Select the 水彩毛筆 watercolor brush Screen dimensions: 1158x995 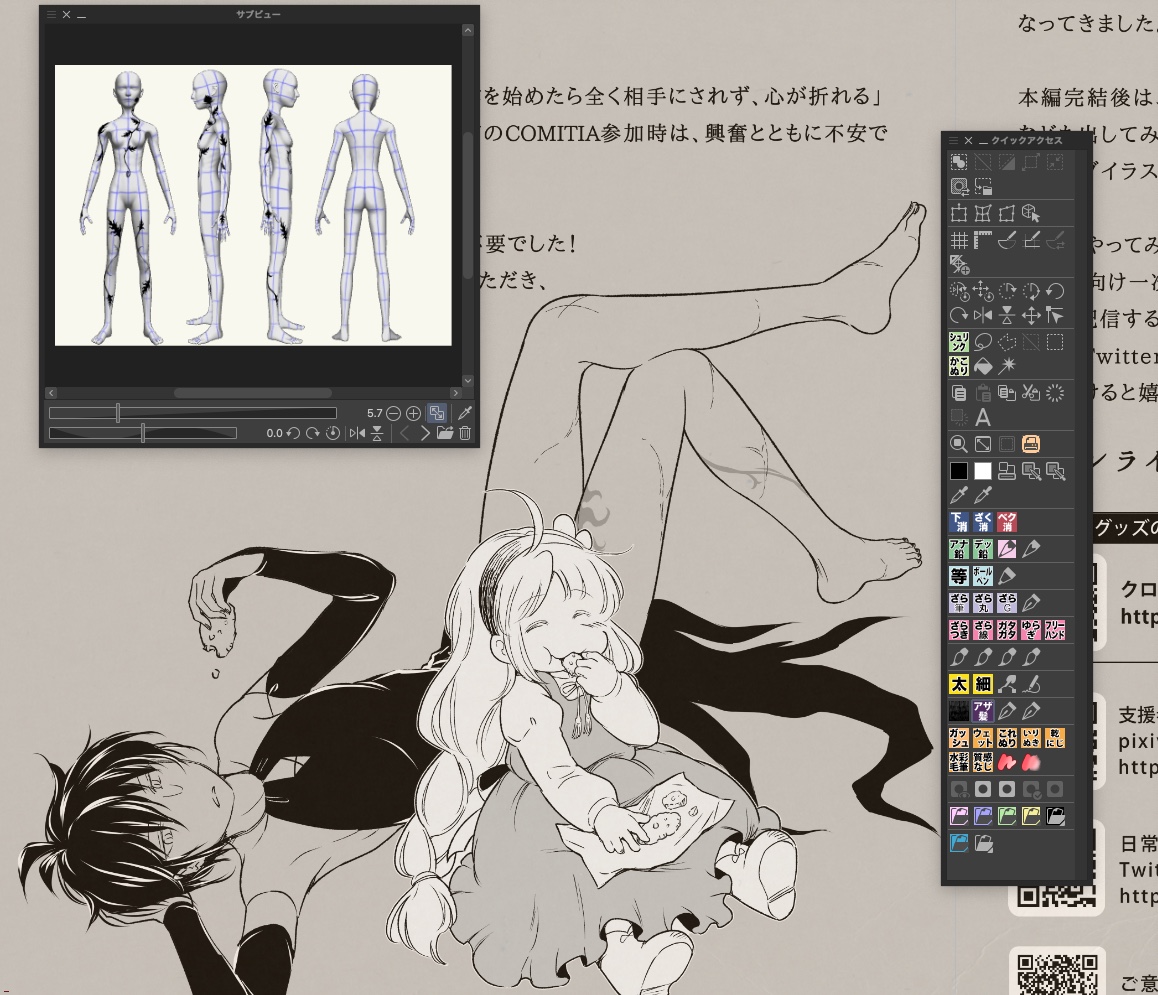coord(959,762)
